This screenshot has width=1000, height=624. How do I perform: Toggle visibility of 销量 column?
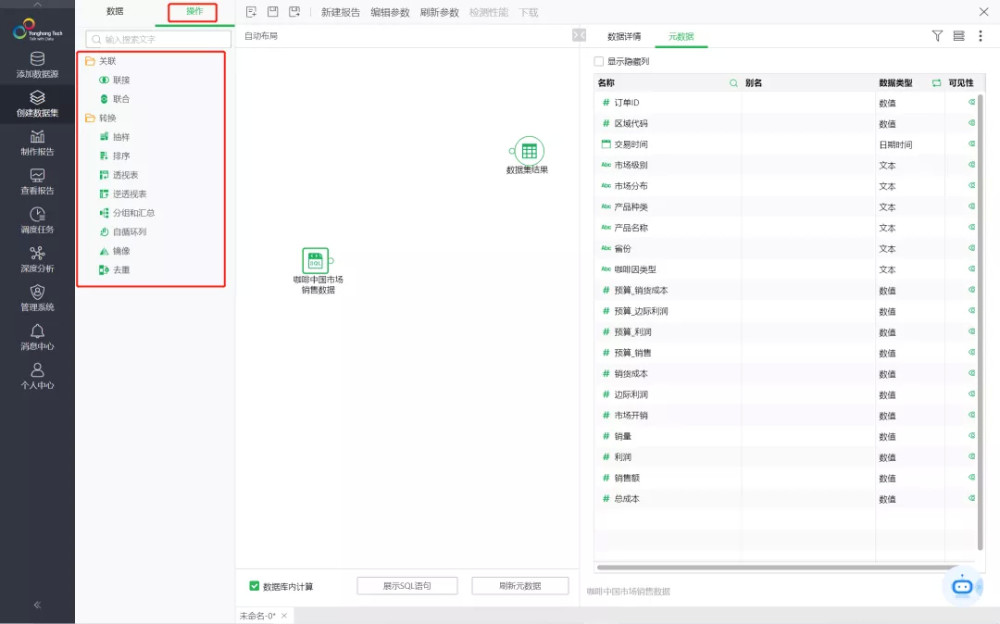click(971, 436)
